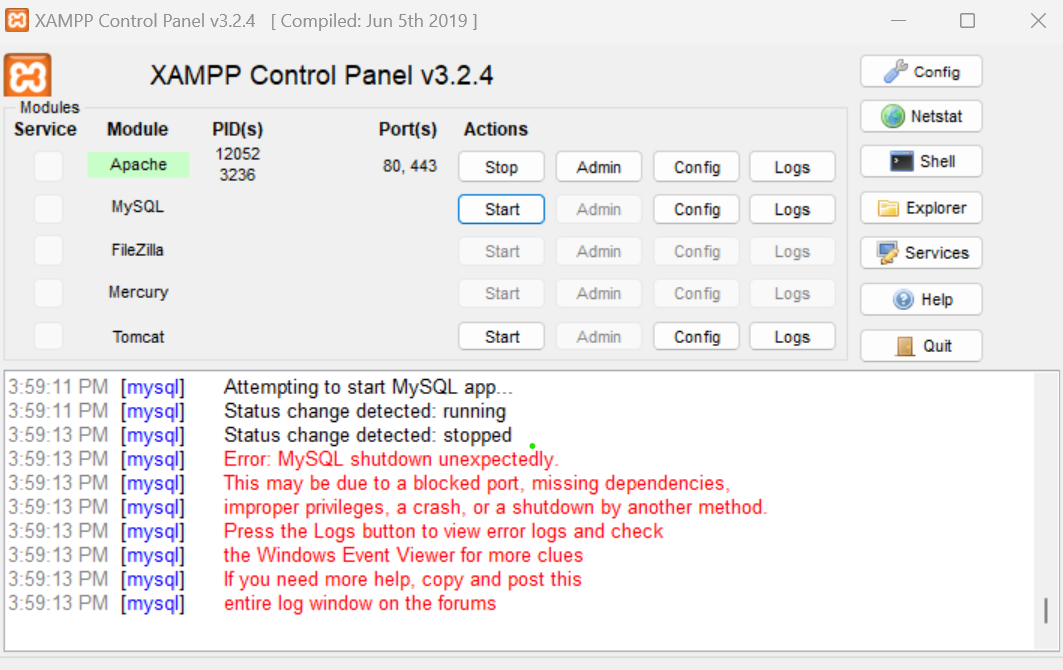Screen dimensions: 1063x670
Task: Launch Netstat via the globe icon
Action: 921,117
